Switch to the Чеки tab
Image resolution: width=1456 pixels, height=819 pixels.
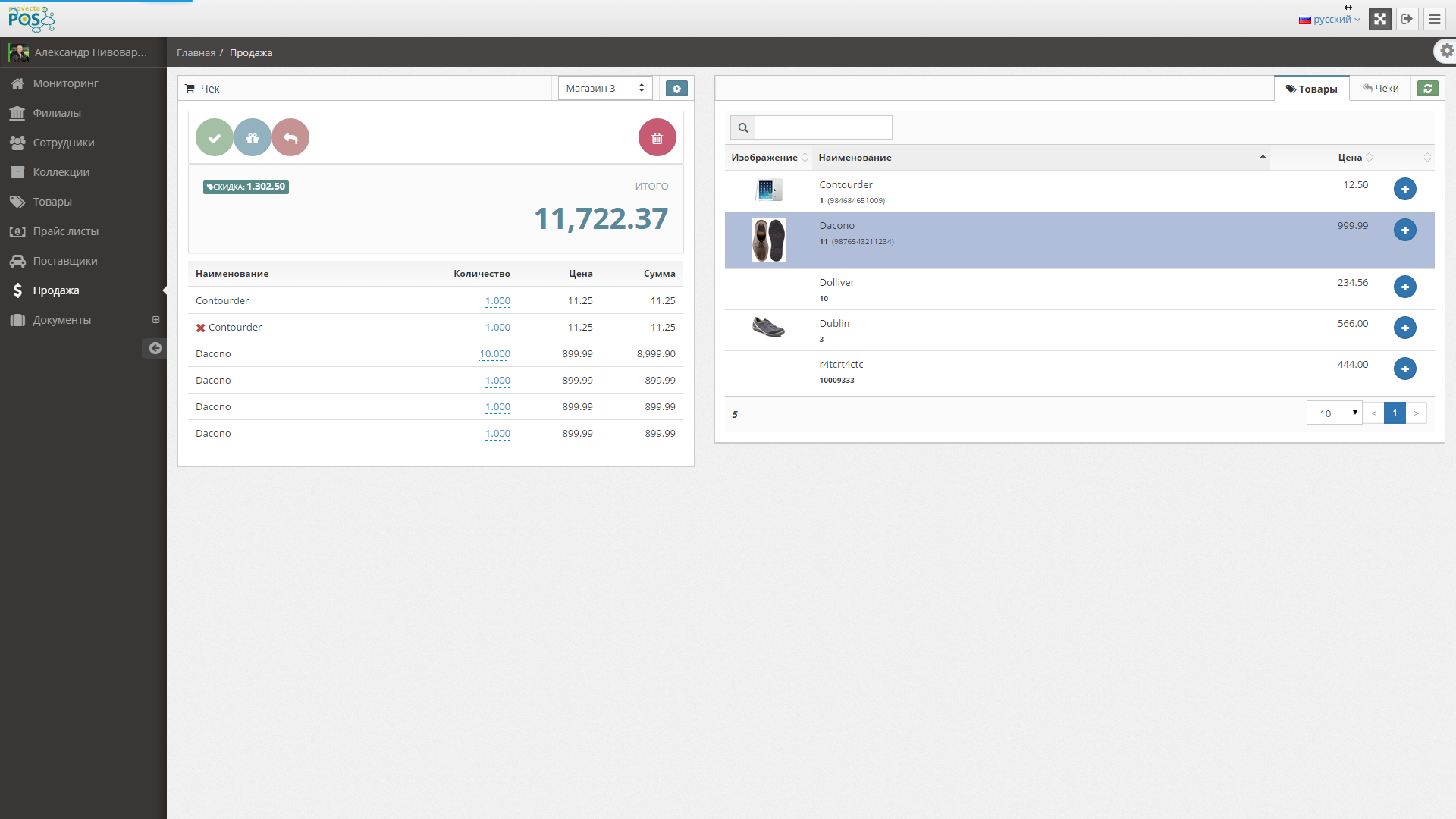(1380, 89)
